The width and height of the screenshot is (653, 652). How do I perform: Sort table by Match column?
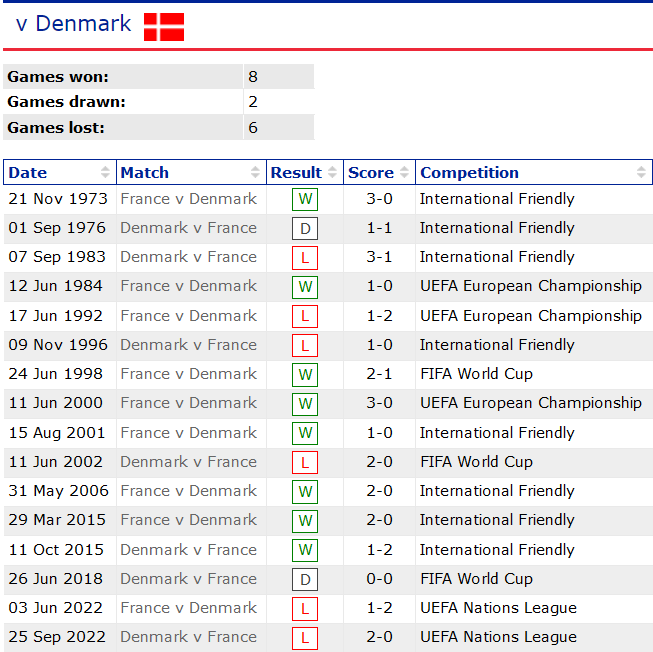pyautogui.click(x=191, y=172)
